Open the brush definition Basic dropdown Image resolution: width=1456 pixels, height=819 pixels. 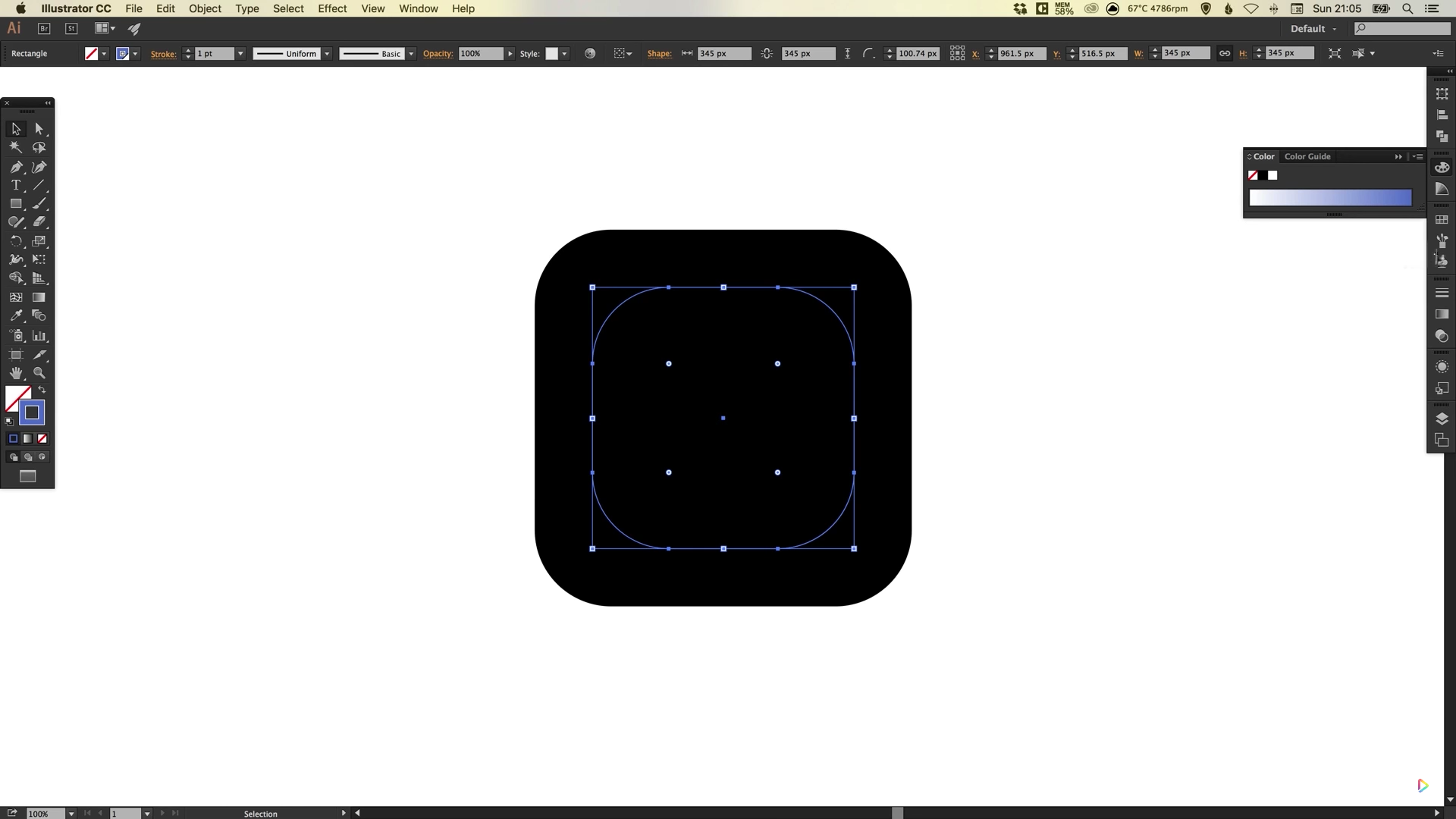coord(411,53)
